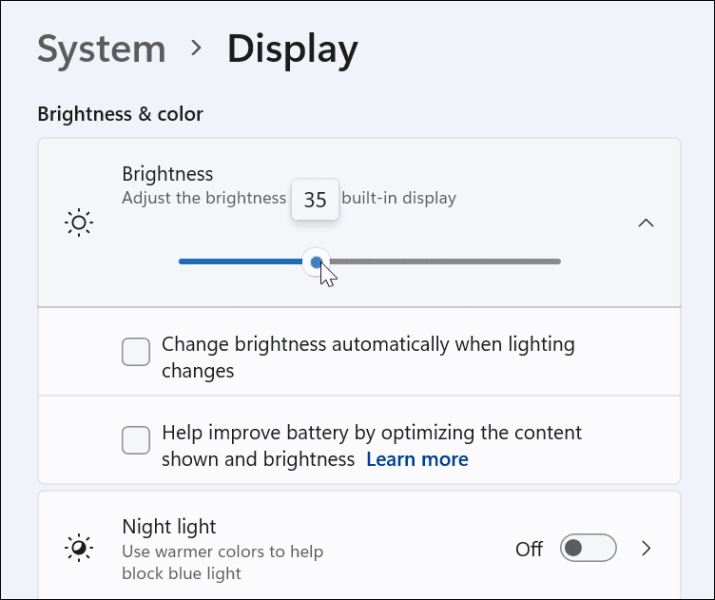Click the Display page title

[292, 49]
